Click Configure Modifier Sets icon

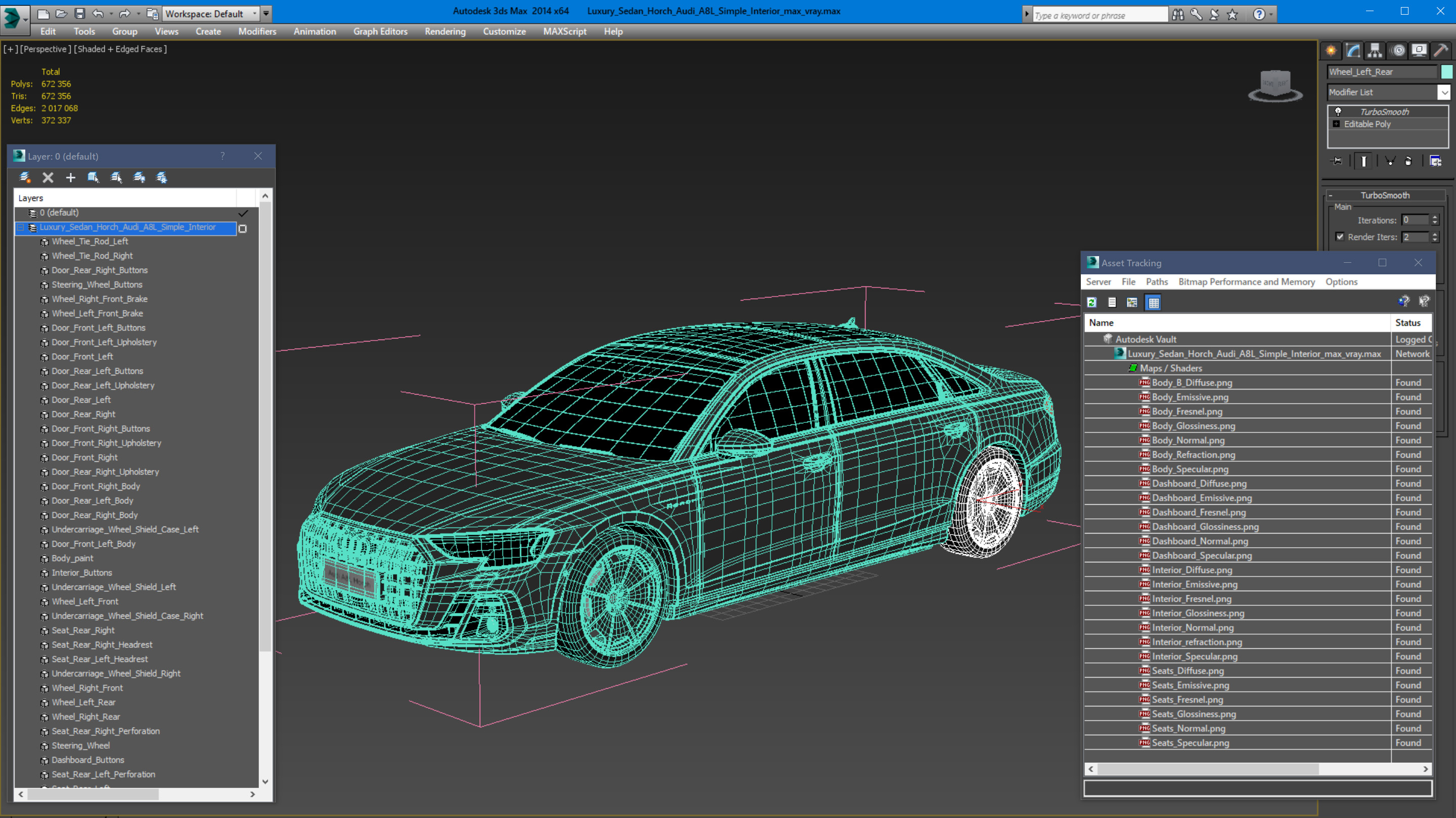pos(1436,161)
